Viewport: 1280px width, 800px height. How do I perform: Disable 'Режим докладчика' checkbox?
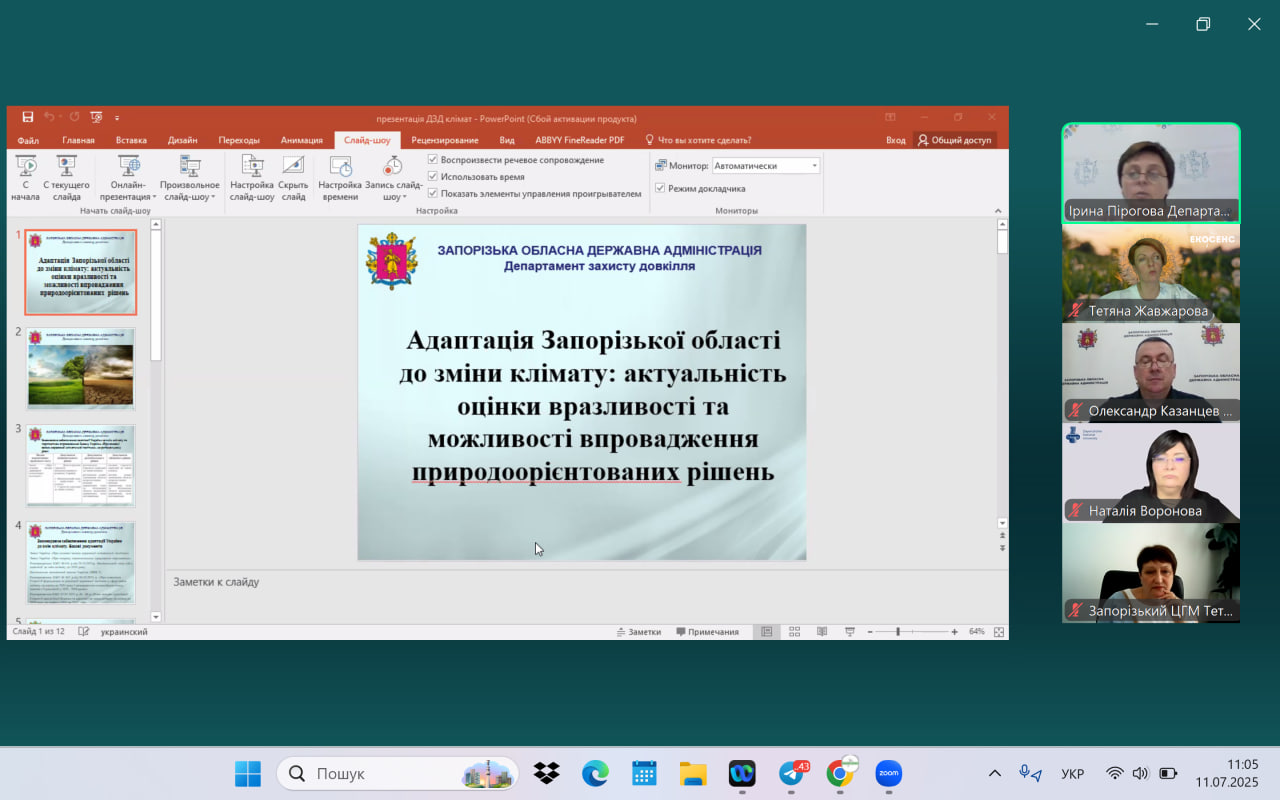tap(660, 188)
